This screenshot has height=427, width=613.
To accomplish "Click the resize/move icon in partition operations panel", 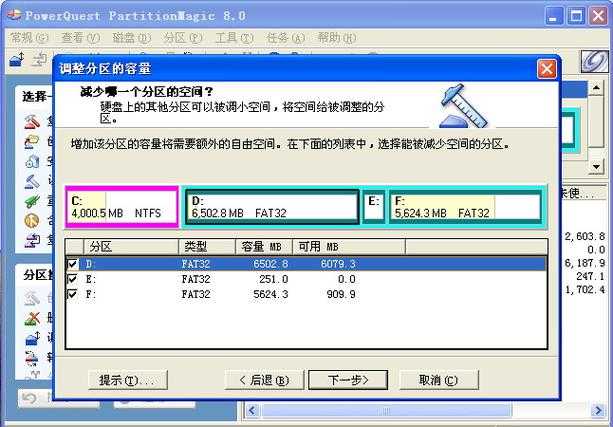I will point(32,339).
